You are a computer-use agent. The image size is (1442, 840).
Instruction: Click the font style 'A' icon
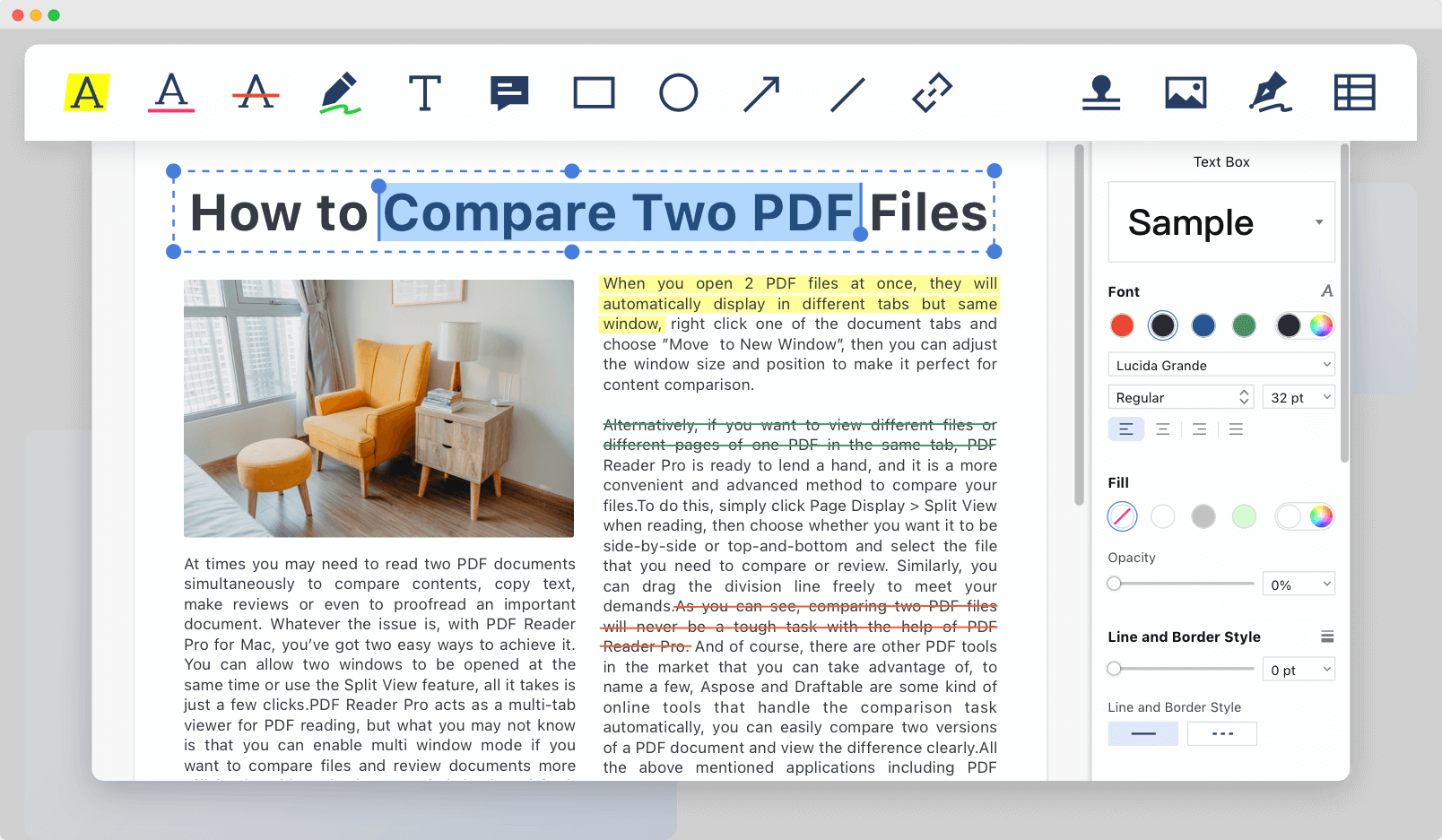point(1327,290)
